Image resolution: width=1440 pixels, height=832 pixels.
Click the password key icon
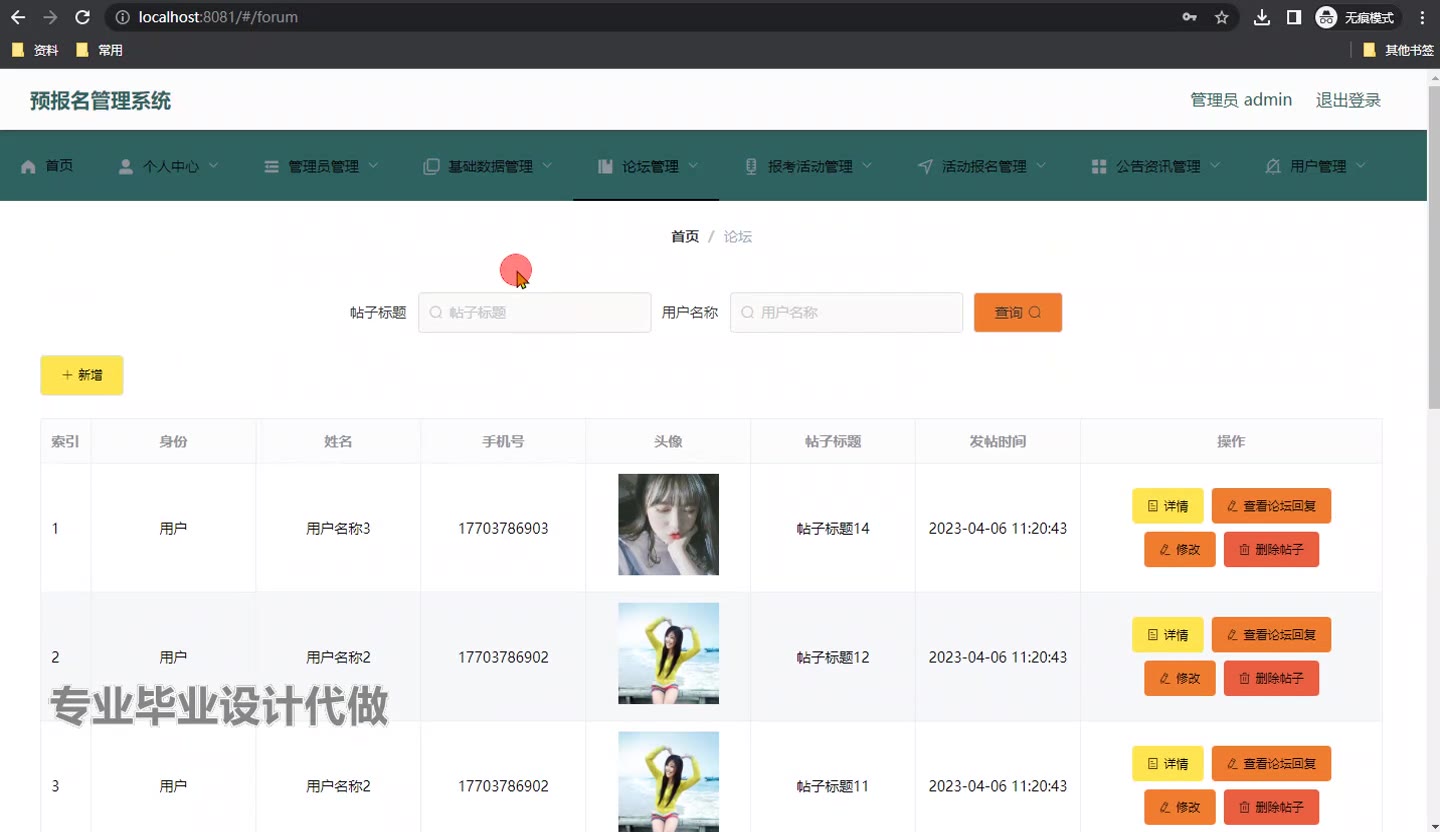[1189, 17]
